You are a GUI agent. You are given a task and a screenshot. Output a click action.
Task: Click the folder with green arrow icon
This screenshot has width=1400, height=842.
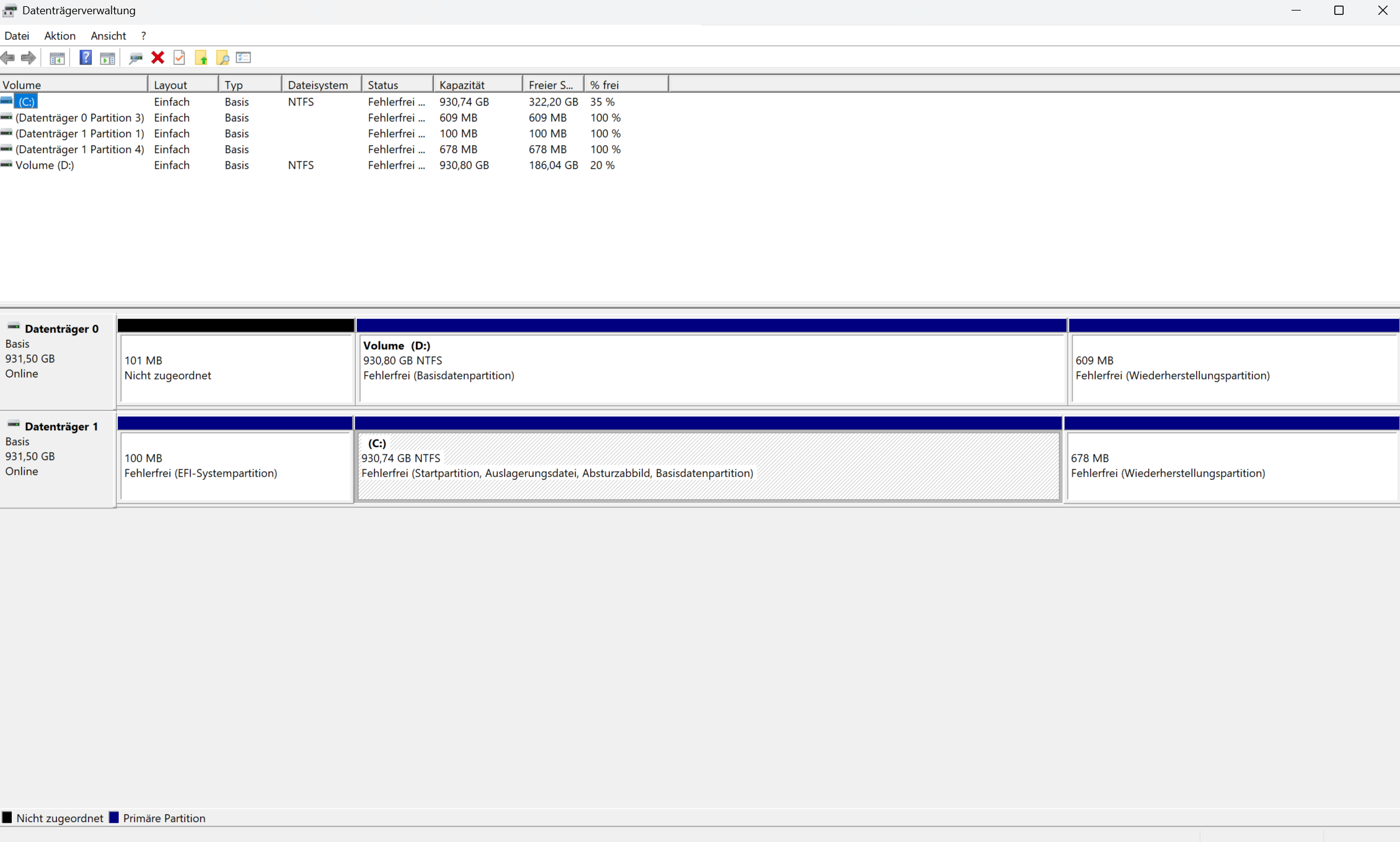pos(201,58)
